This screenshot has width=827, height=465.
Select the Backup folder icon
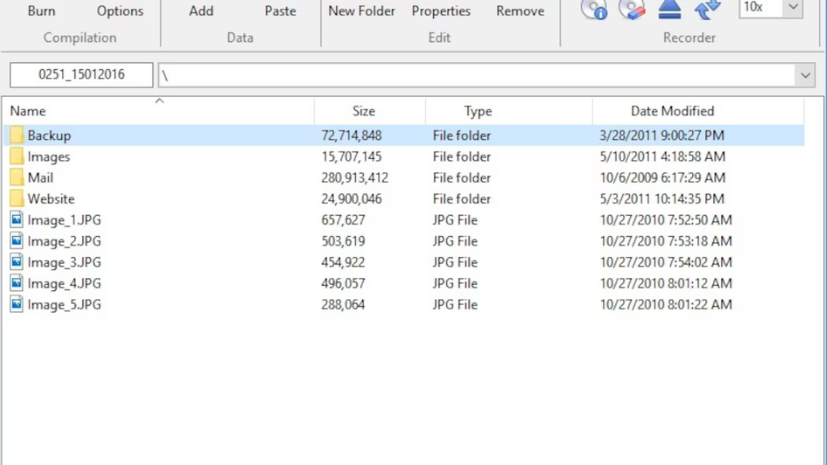pos(17,135)
